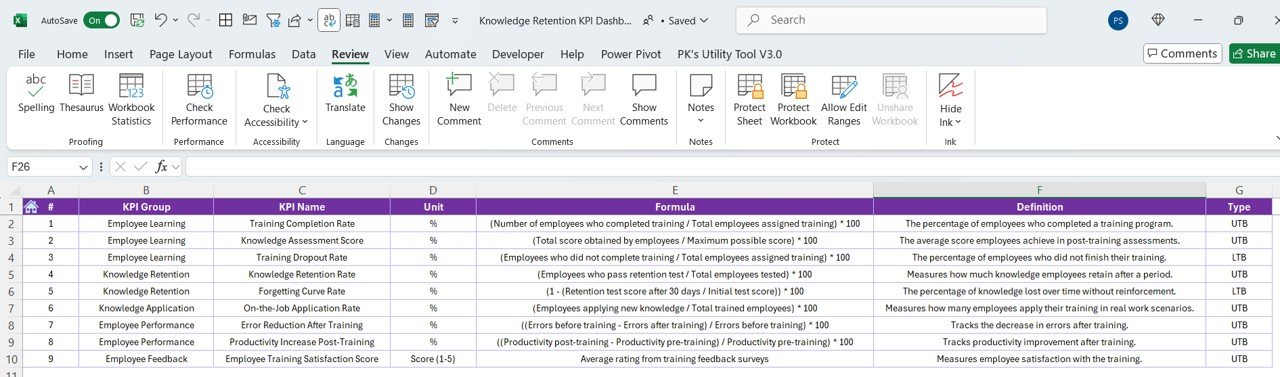Click the Hide Ink icon
Image resolution: width=1280 pixels, height=377 pixels.
point(951,86)
